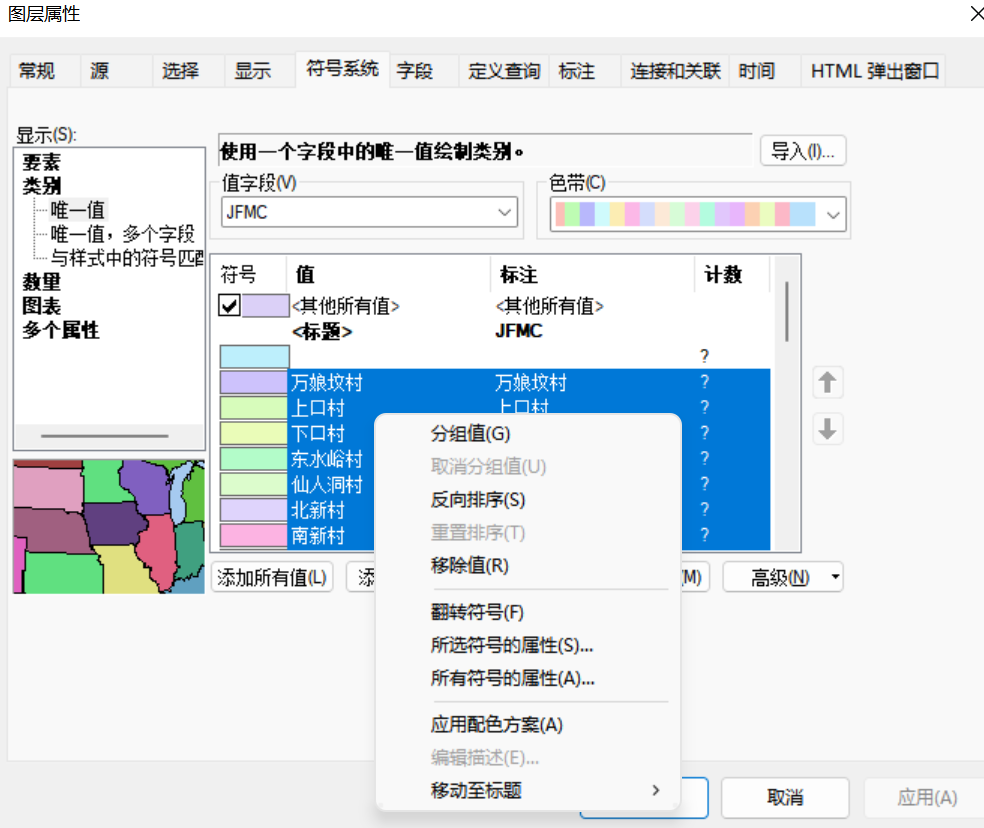Viewport: 984px width, 828px height.
Task: Click the 上口村 symbol swatch
Action: click(254, 408)
